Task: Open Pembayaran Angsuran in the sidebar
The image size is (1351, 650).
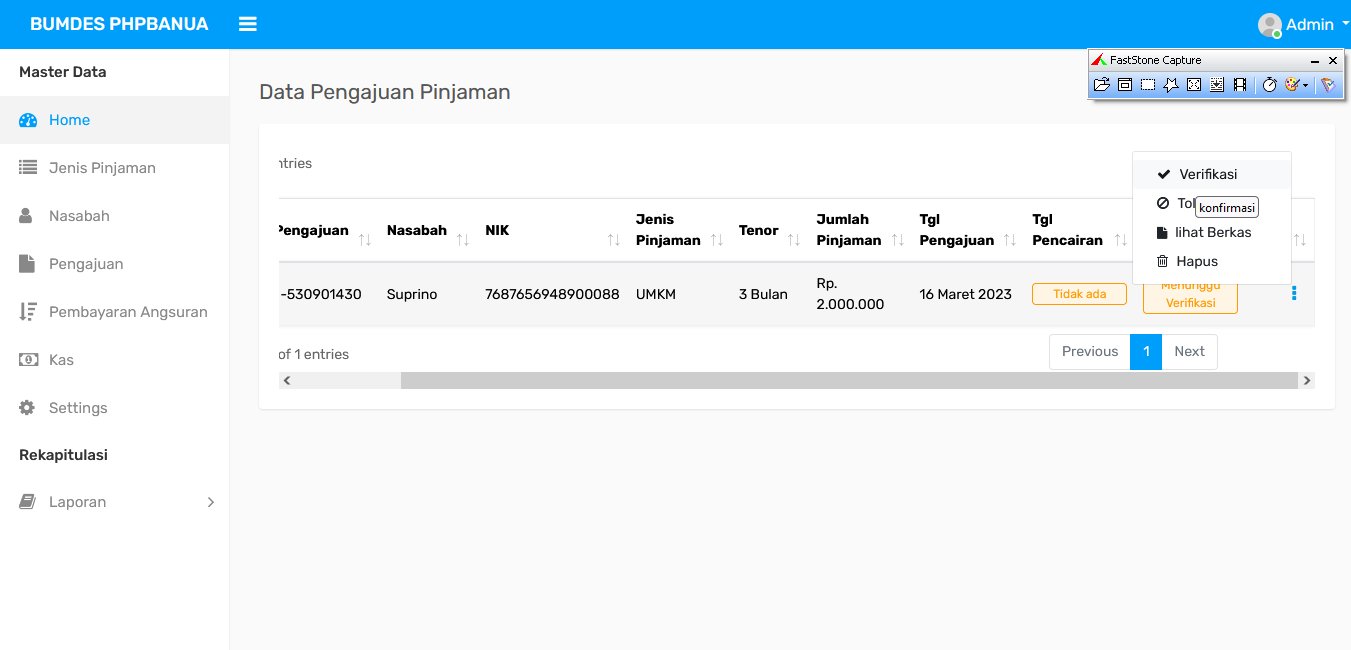Action: pyautogui.click(x=127, y=312)
